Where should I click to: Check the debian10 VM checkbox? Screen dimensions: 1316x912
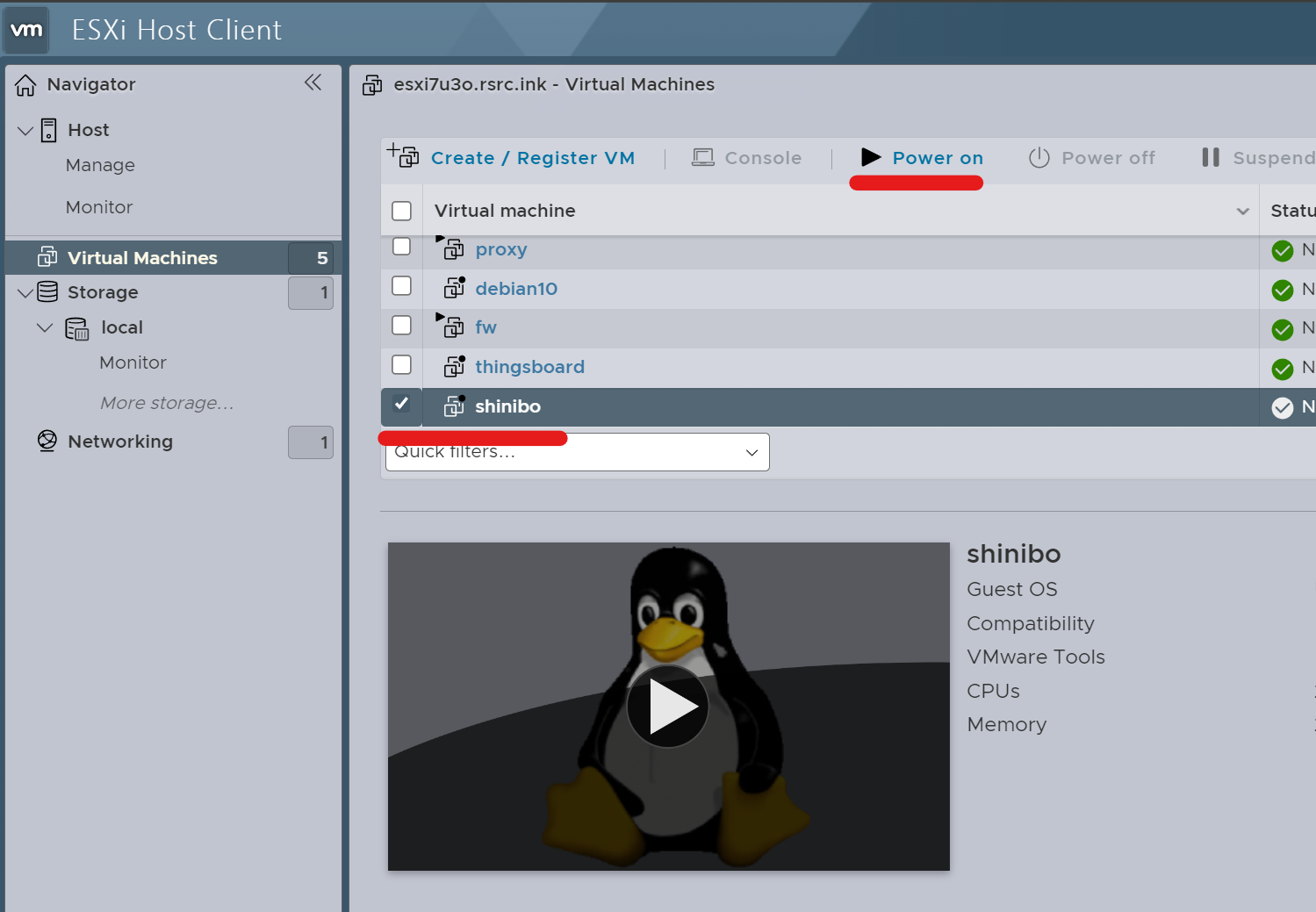point(401,285)
